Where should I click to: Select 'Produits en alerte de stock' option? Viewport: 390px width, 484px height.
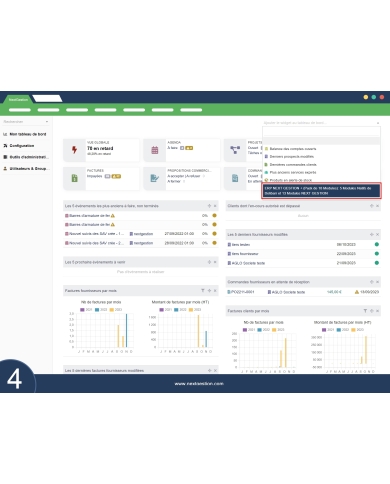(x=321, y=180)
